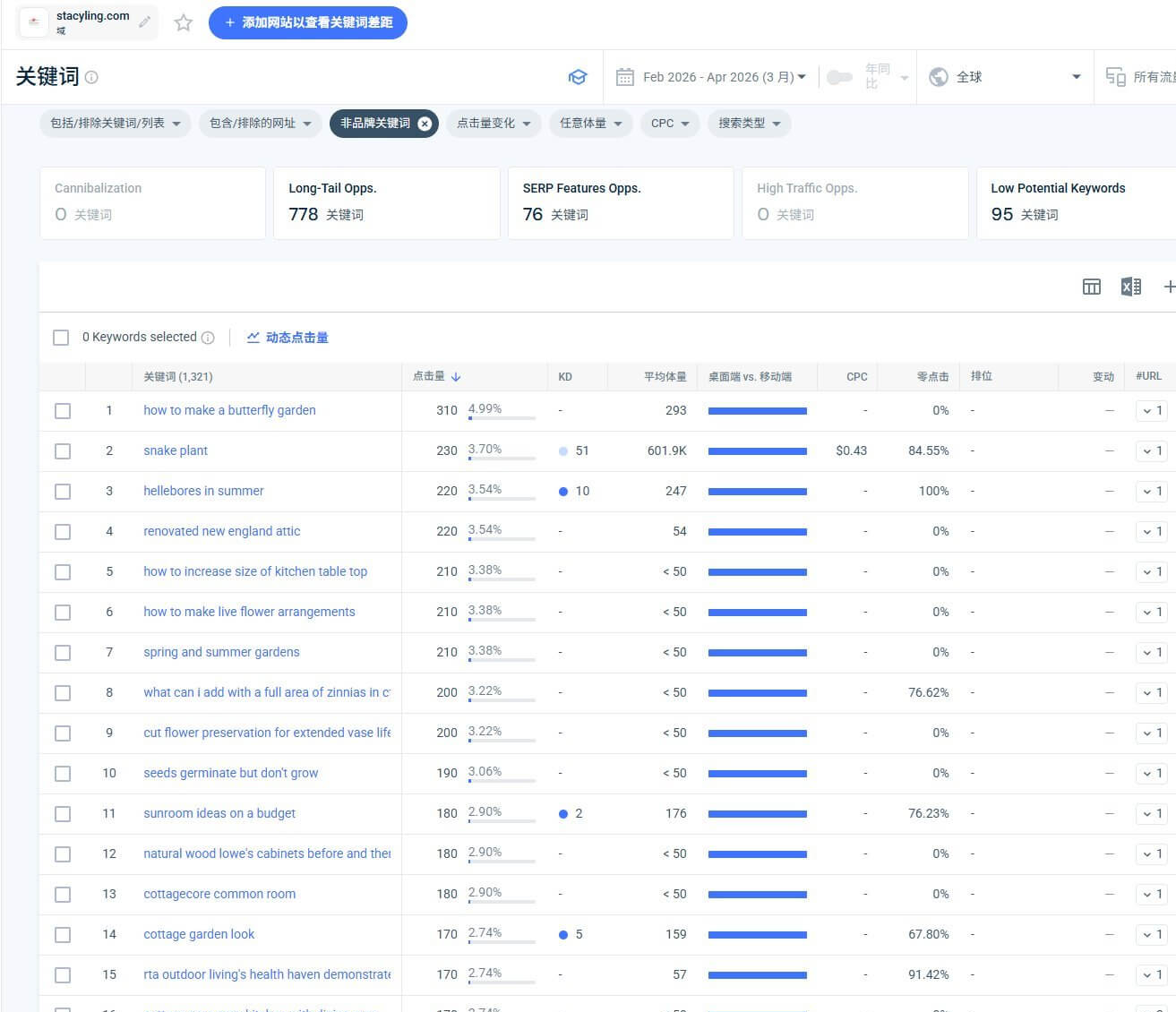The width and height of the screenshot is (1176, 1012).
Task: Sort by the 平均体量 column header
Action: [x=665, y=377]
